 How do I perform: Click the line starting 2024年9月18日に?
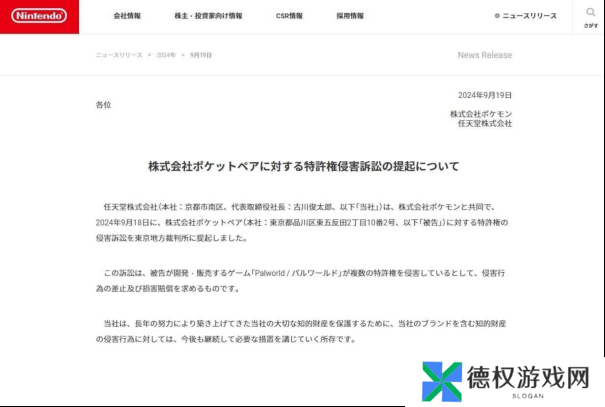[302, 223]
